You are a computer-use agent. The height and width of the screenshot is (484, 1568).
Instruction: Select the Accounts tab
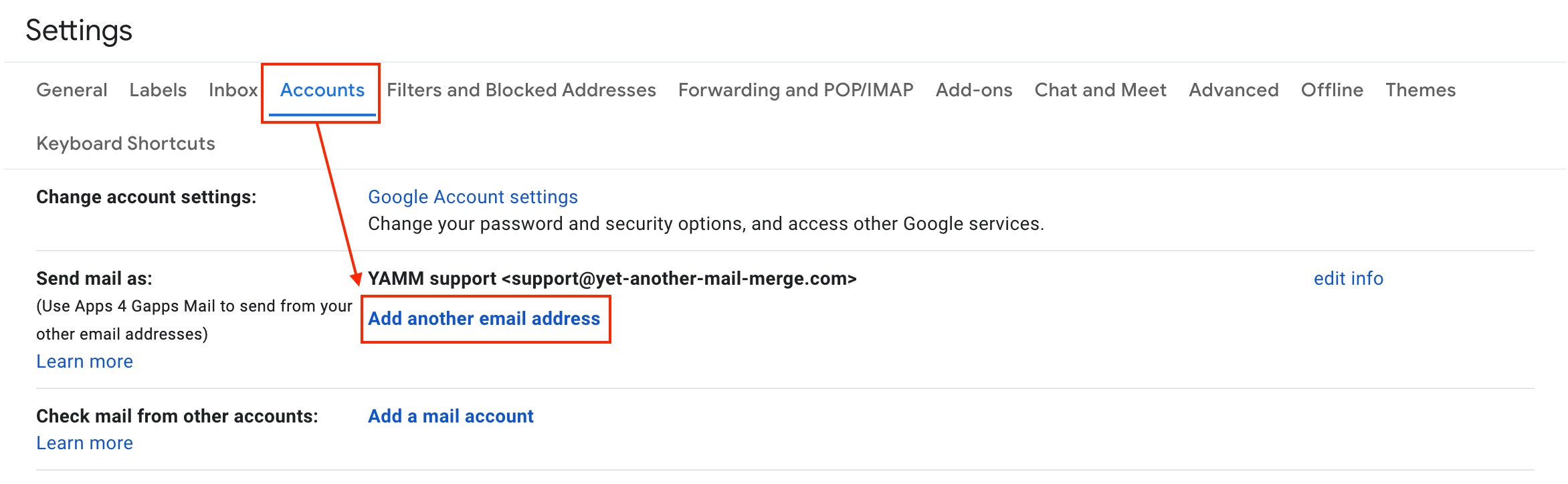pyautogui.click(x=322, y=90)
